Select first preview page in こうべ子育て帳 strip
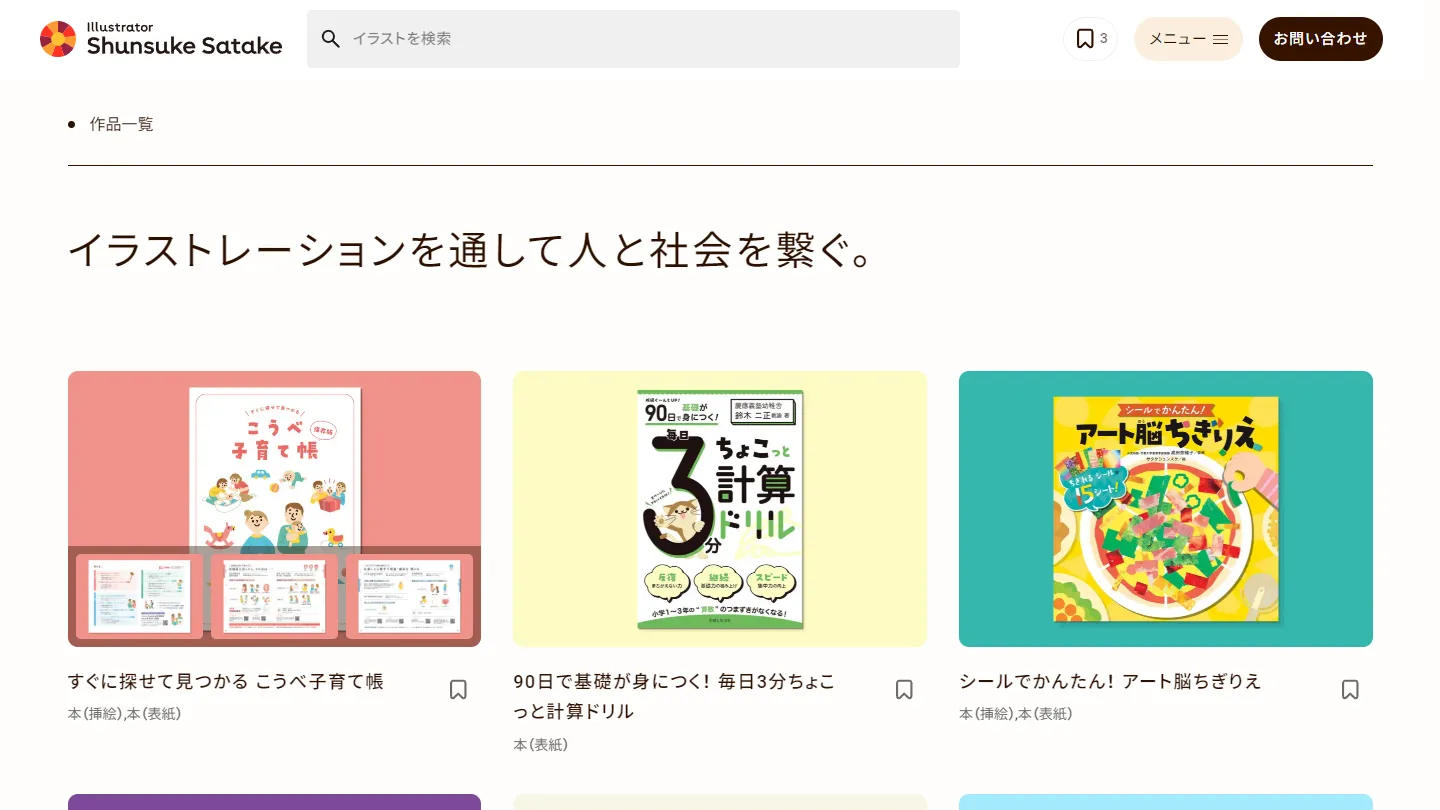The height and width of the screenshot is (810, 1440). [x=139, y=596]
